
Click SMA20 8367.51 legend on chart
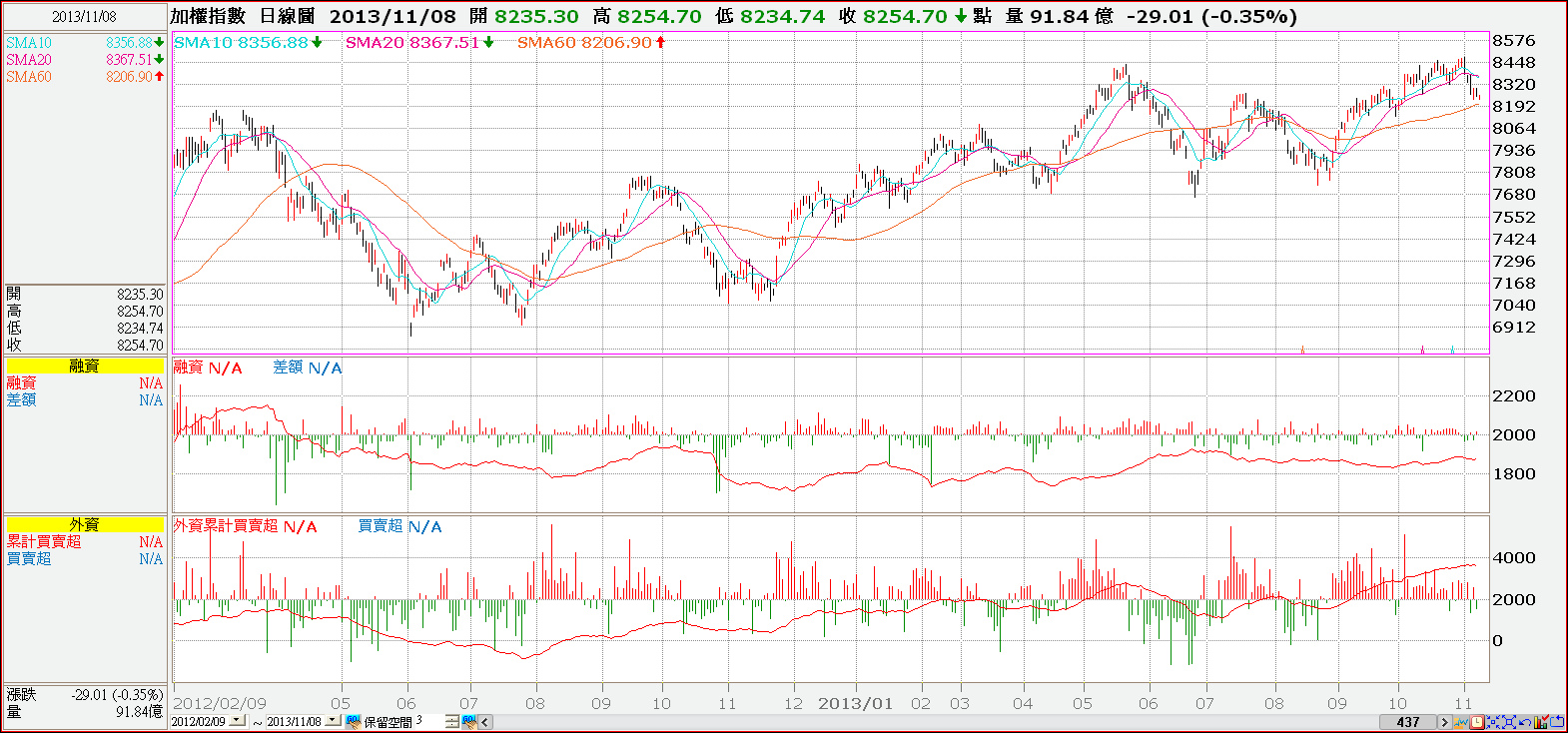coord(412,42)
